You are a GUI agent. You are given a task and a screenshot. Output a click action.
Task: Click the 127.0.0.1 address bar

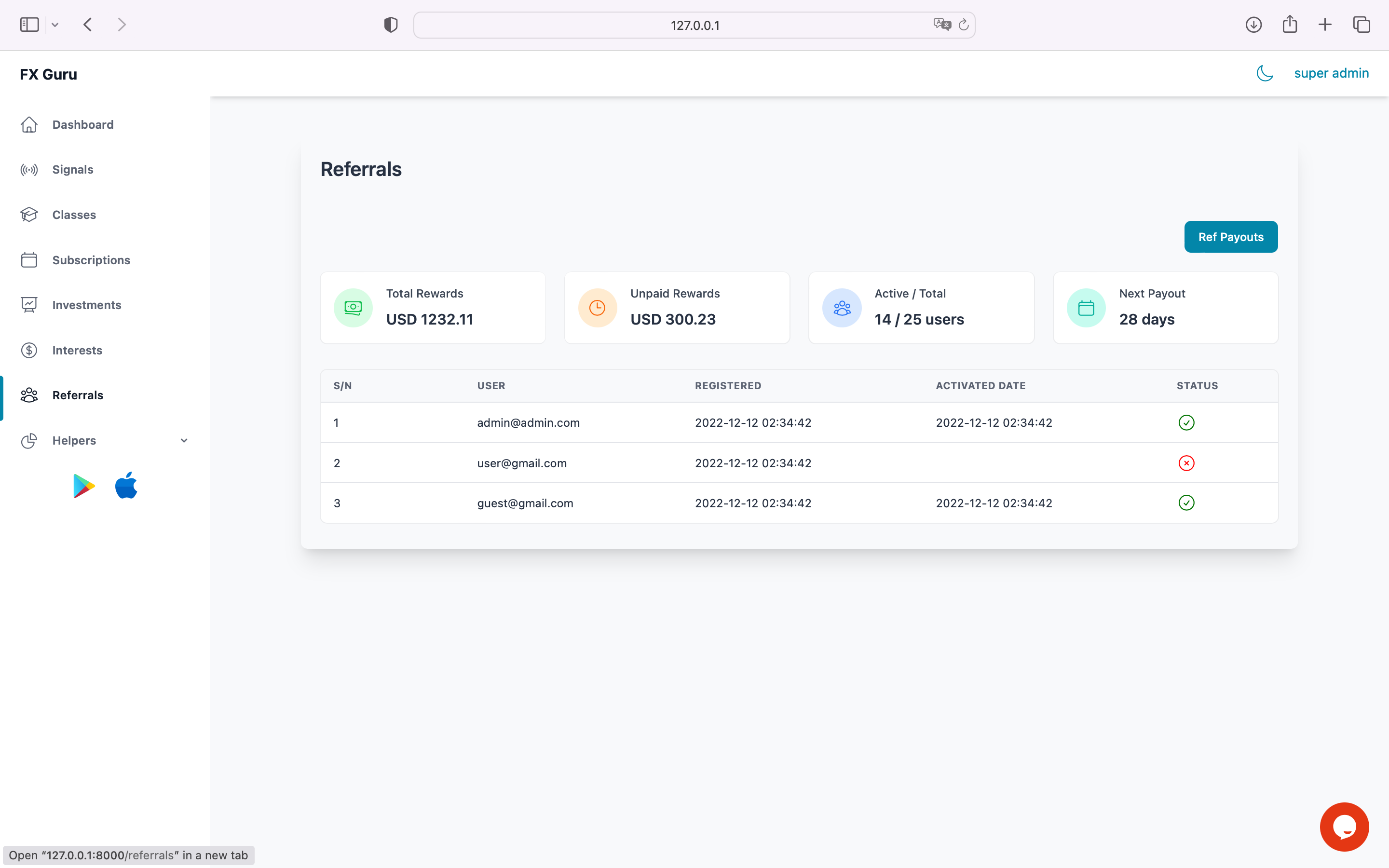click(x=694, y=25)
